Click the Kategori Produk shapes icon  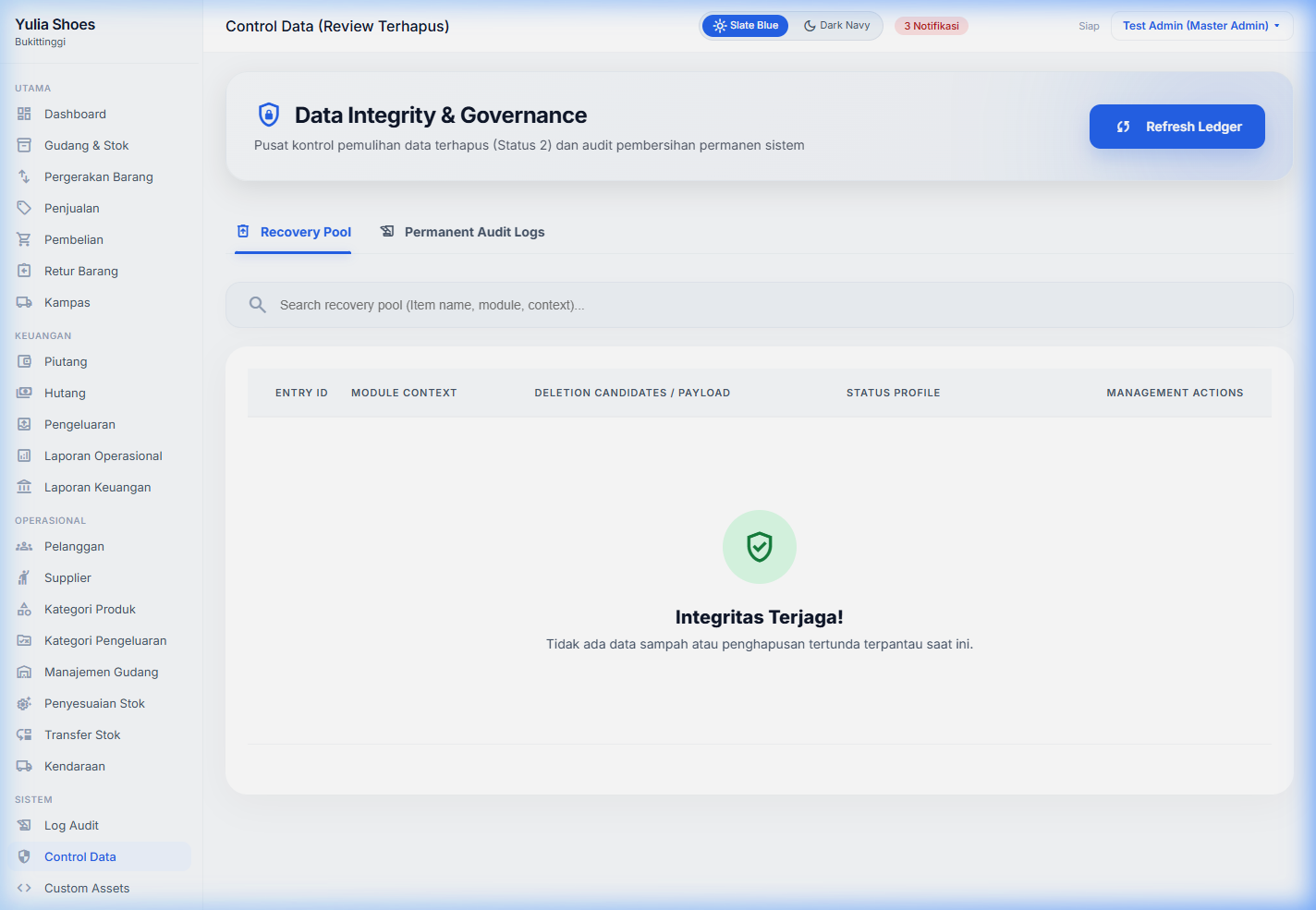pyautogui.click(x=24, y=609)
